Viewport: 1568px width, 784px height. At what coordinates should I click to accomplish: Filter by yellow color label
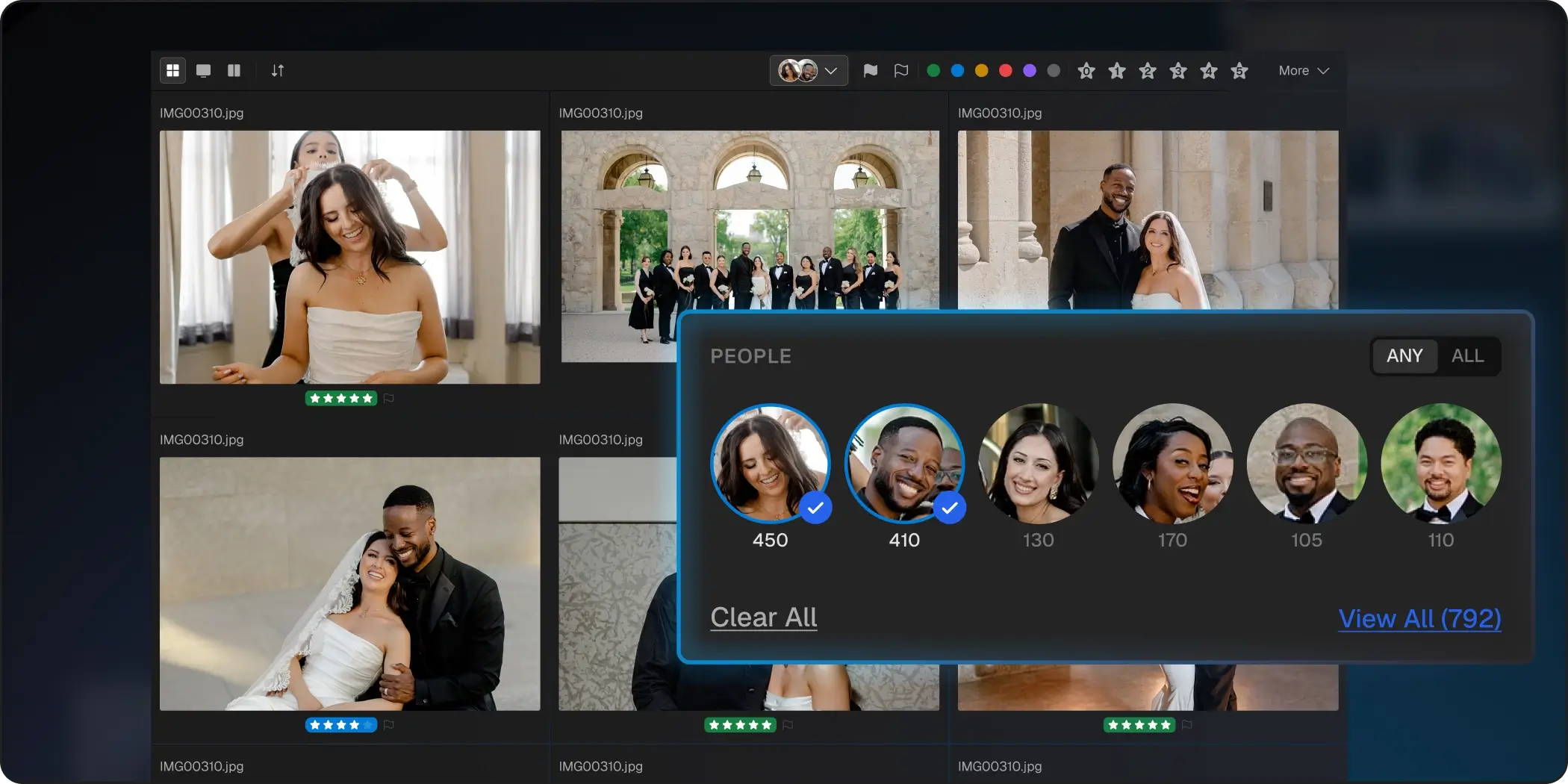click(x=982, y=70)
